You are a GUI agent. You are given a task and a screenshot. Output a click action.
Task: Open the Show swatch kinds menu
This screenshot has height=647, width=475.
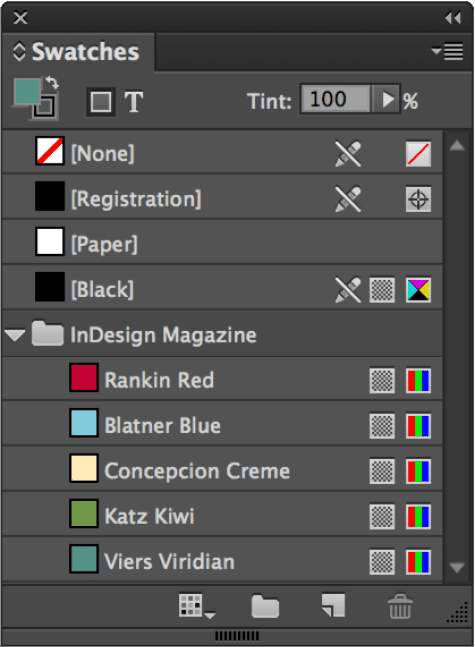[x=196, y=606]
